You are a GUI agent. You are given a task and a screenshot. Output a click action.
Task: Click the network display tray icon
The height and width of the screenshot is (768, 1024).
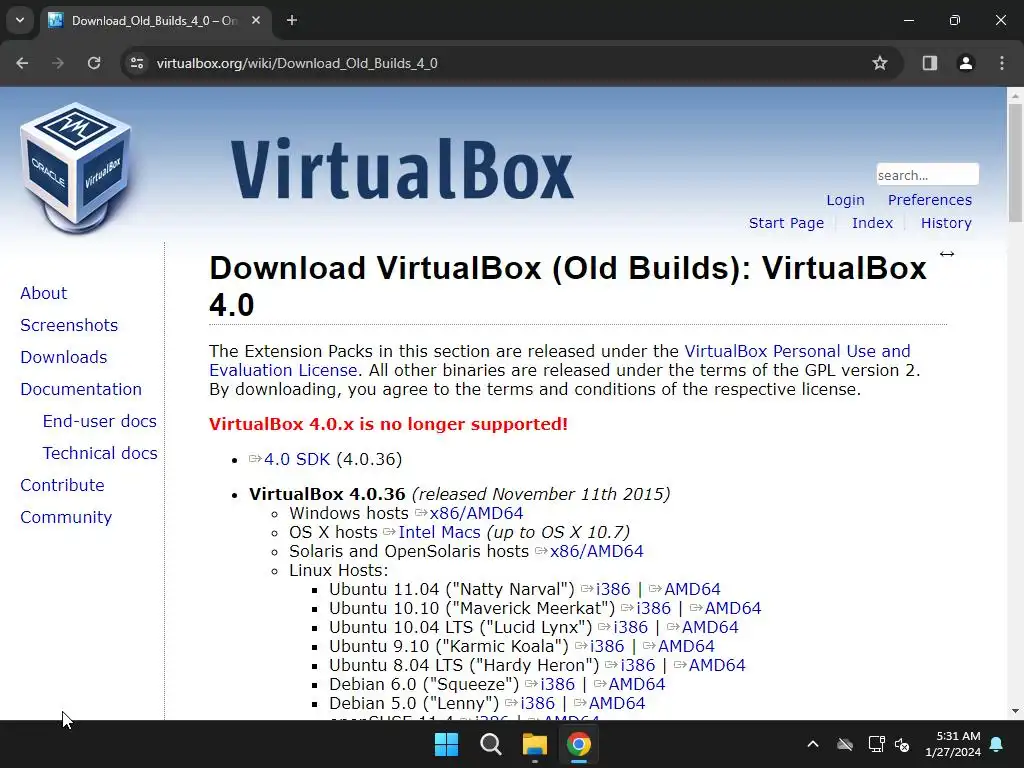coord(876,744)
